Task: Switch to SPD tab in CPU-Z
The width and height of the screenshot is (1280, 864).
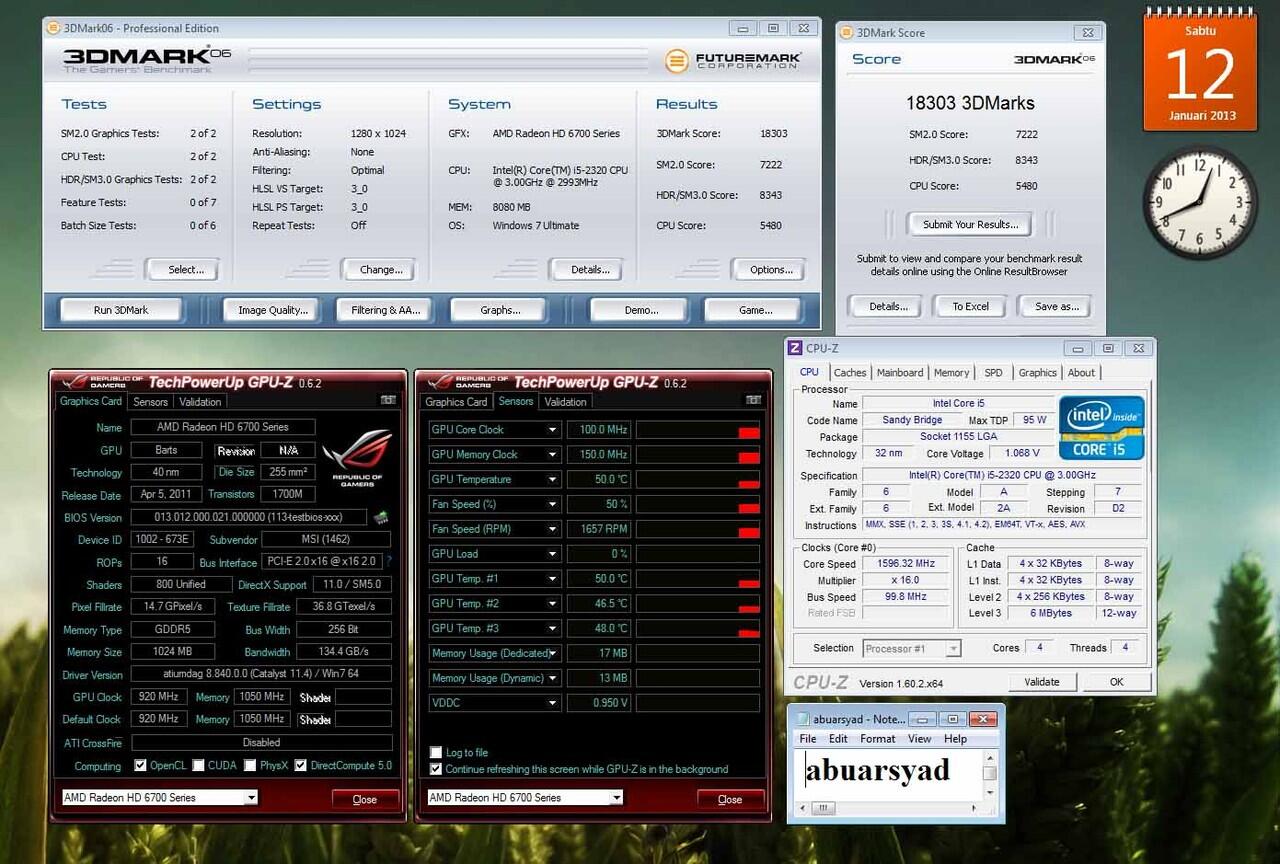Action: (993, 373)
